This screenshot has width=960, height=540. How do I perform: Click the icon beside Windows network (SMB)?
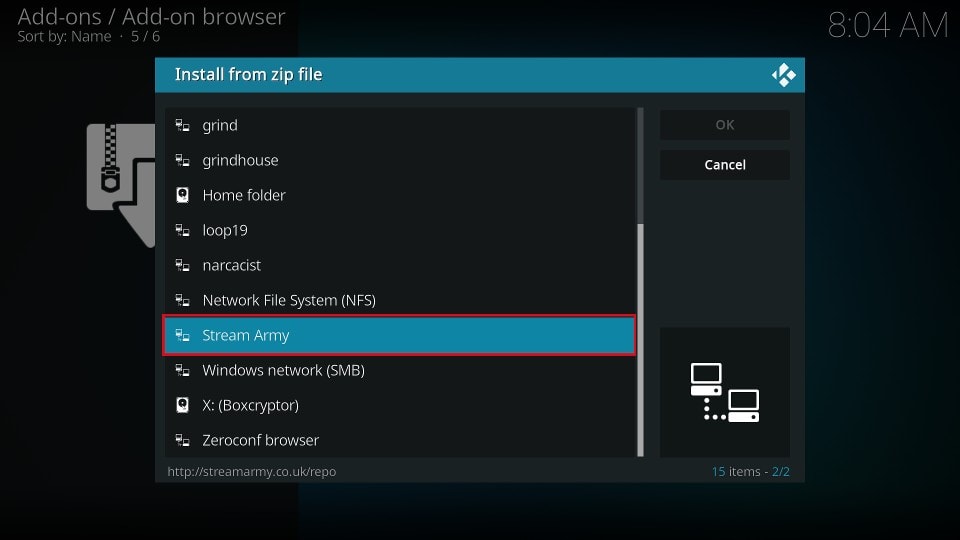click(182, 370)
